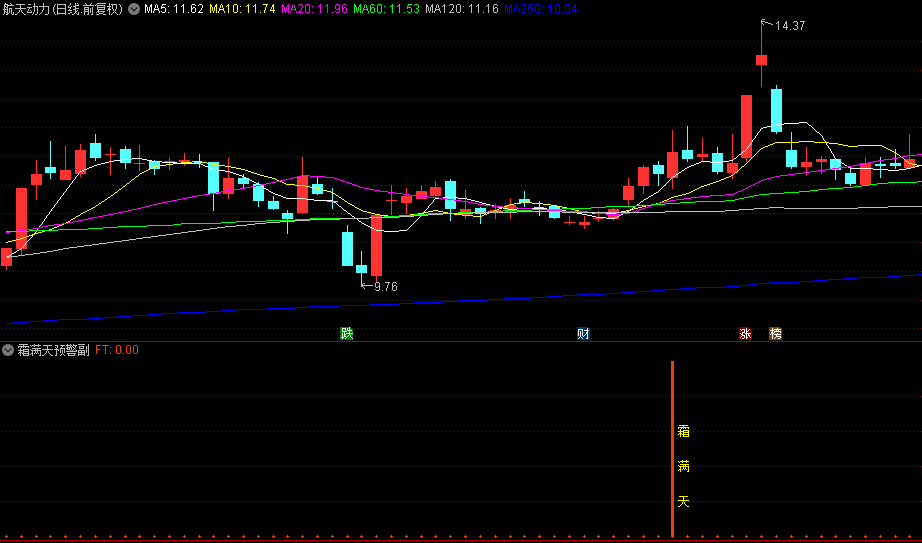Click the green MA60 legend value
922x543 pixels.
387,9
